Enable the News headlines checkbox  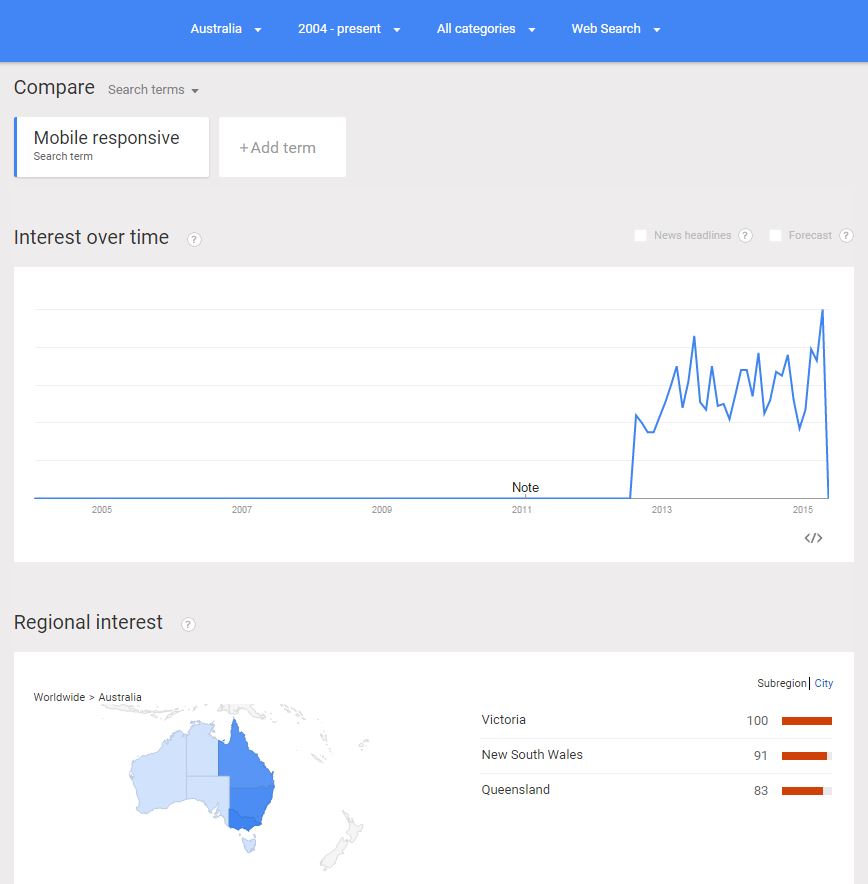[640, 235]
